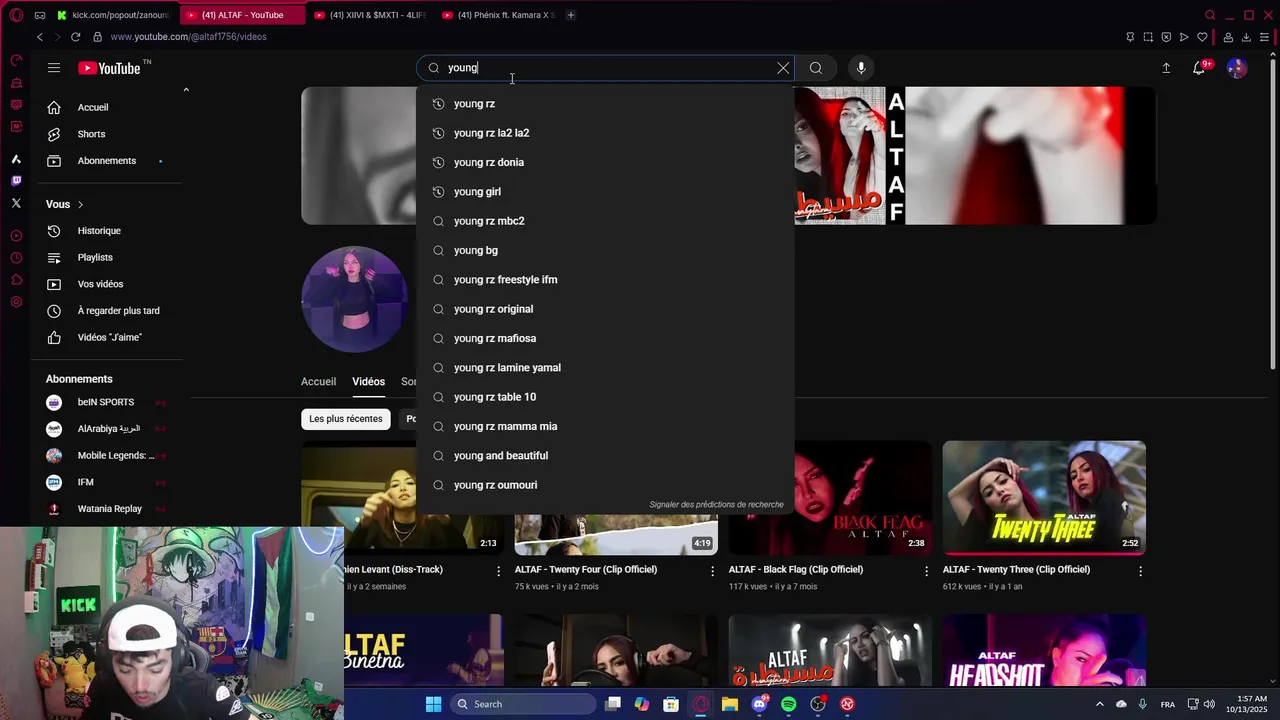Choose suggestion 'young rz lamine yamal'
This screenshot has height=720, width=1280.
click(x=605, y=368)
